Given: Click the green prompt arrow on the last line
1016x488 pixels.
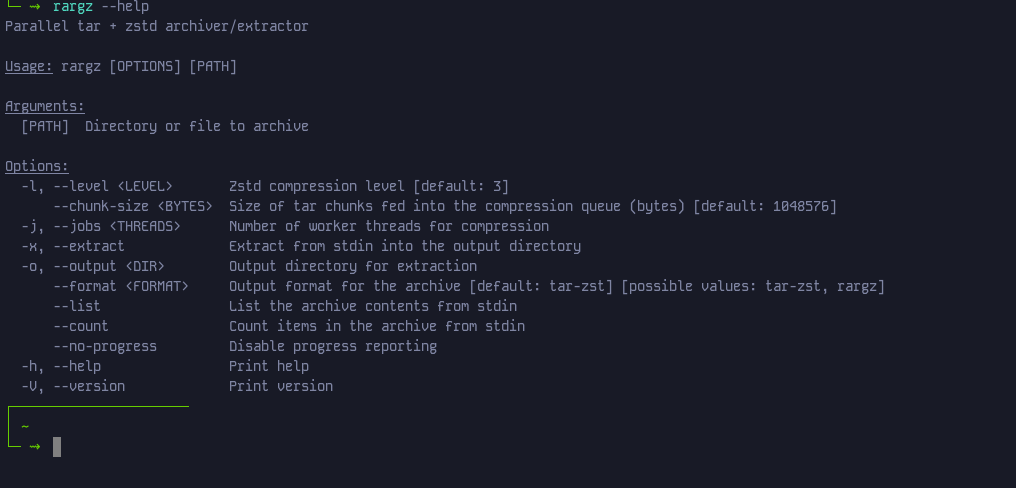Looking at the screenshot, I should [x=35, y=447].
